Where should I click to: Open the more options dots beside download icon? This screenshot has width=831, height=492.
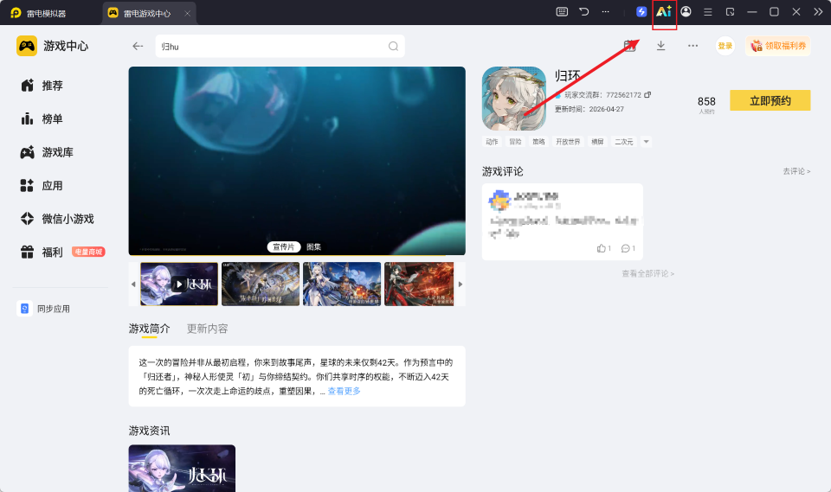pyautogui.click(x=693, y=46)
